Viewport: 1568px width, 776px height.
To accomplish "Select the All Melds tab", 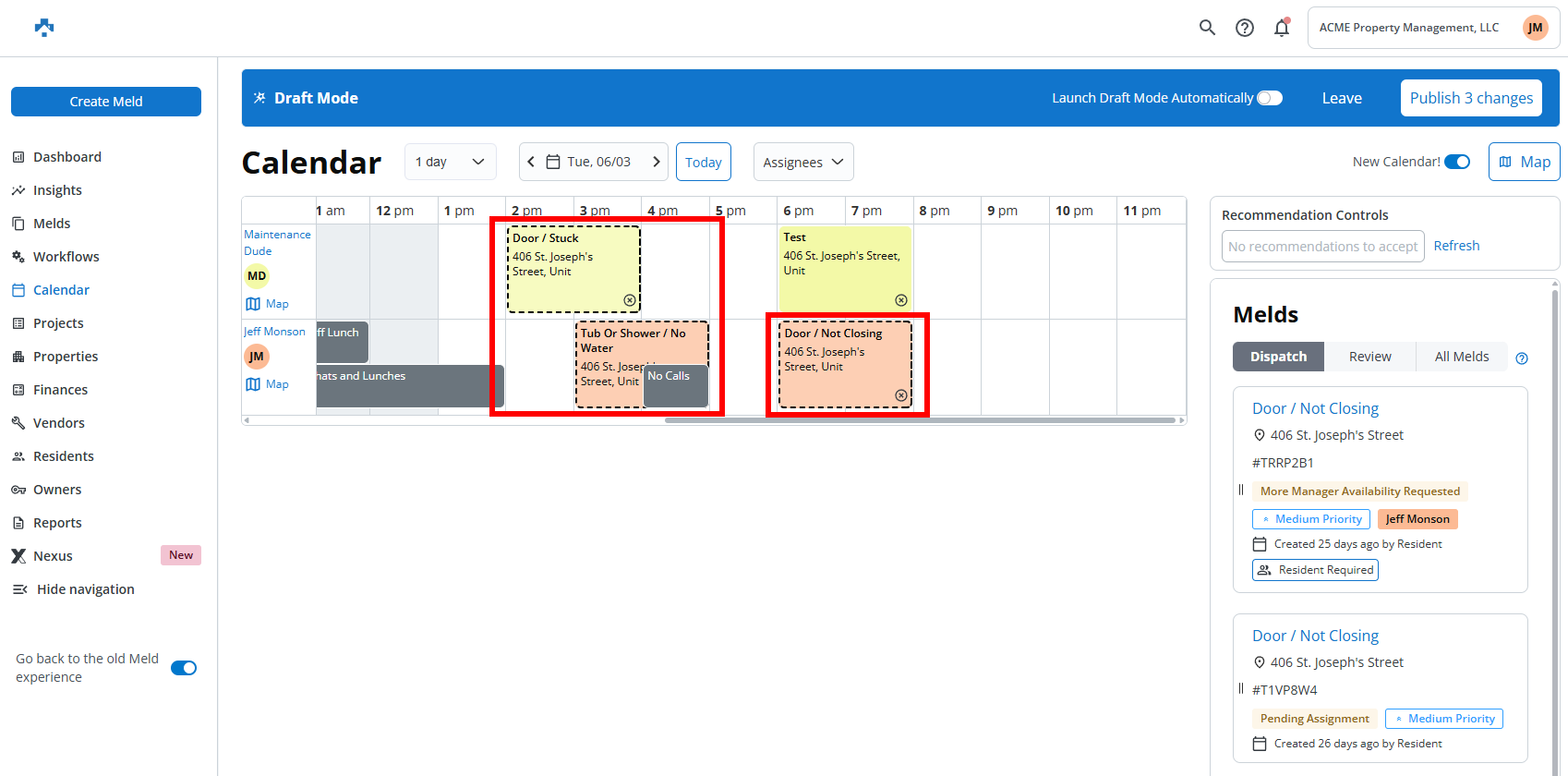I will click(x=1461, y=357).
